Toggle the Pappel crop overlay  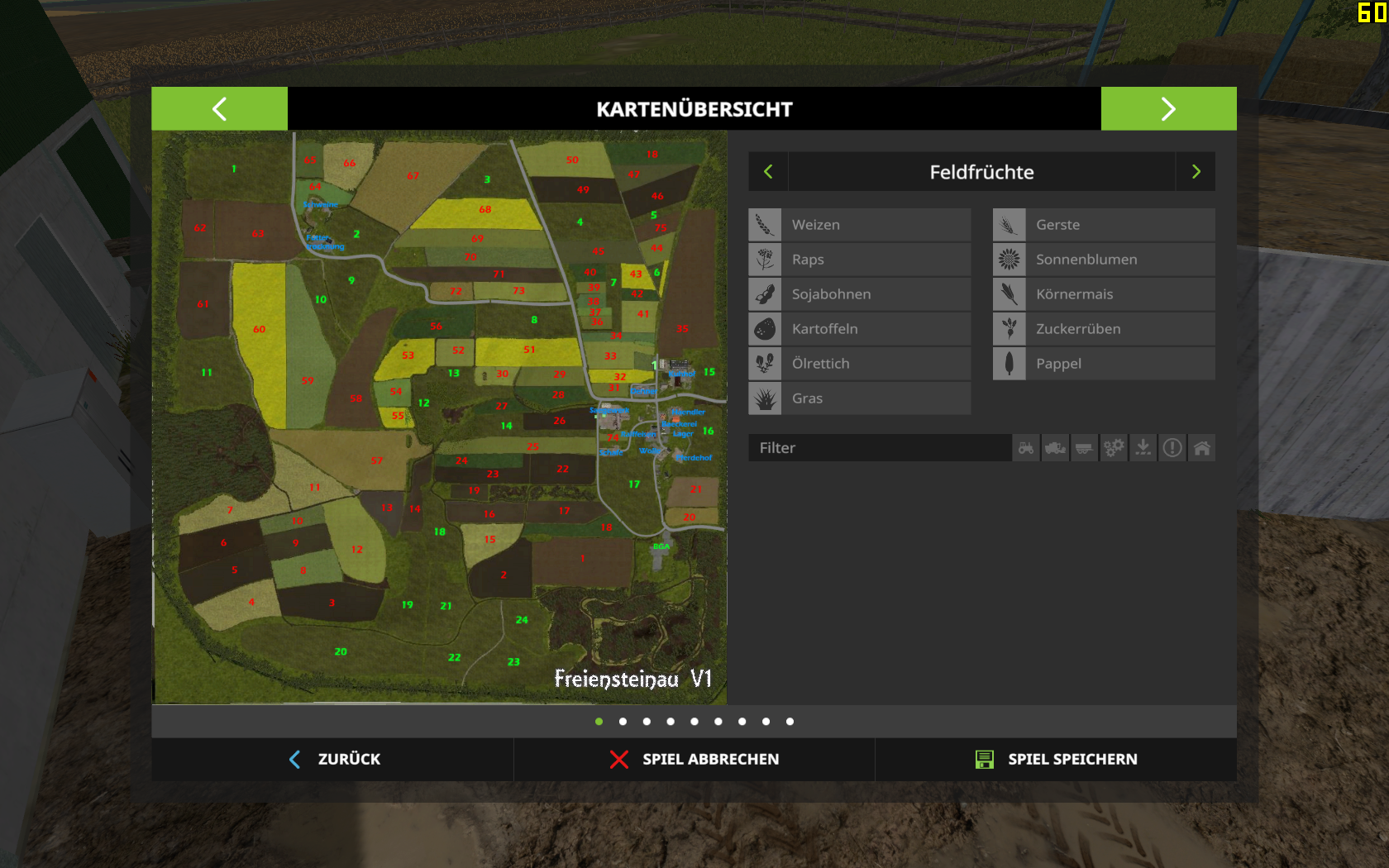coord(1104,364)
